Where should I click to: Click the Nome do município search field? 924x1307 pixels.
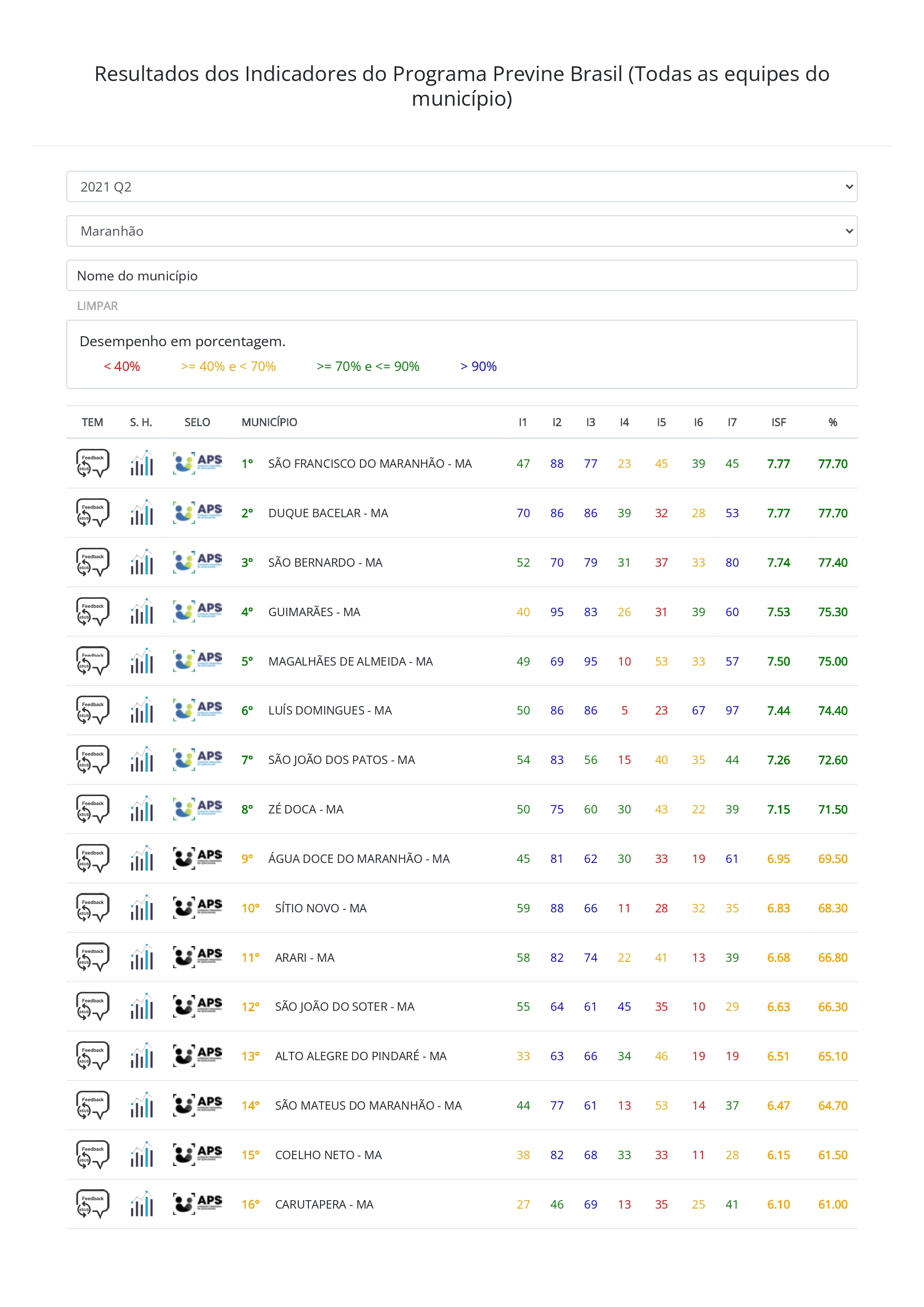[x=461, y=276]
